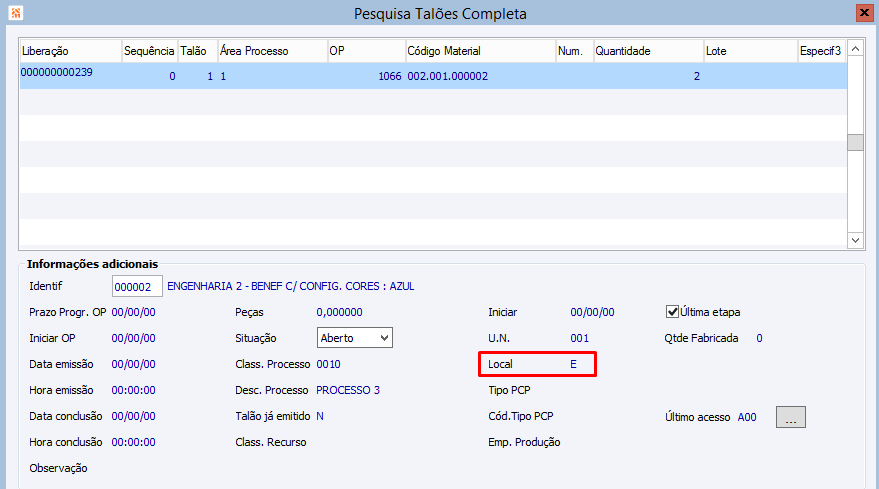This screenshot has height=489, width=879.
Task: Click the Lote column header
Action: click(751, 51)
